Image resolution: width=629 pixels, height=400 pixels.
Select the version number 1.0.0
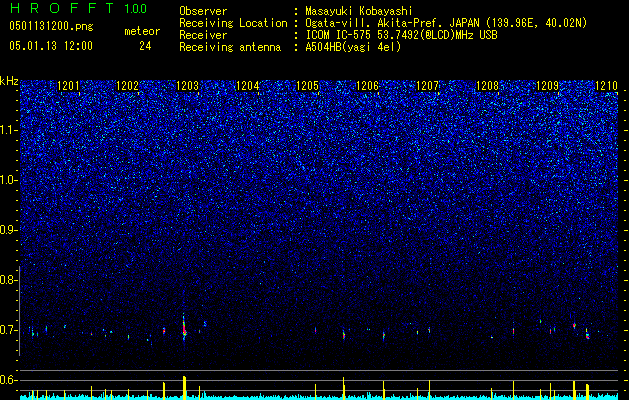point(135,8)
